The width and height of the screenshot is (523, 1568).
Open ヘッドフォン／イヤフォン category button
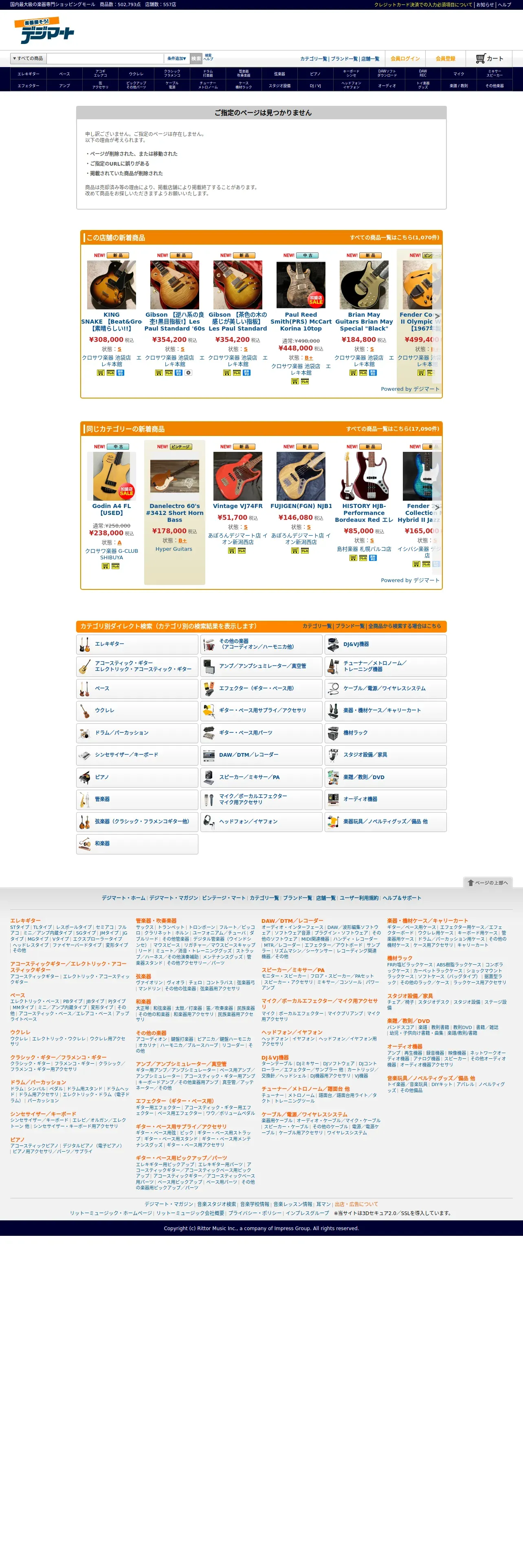[261, 822]
